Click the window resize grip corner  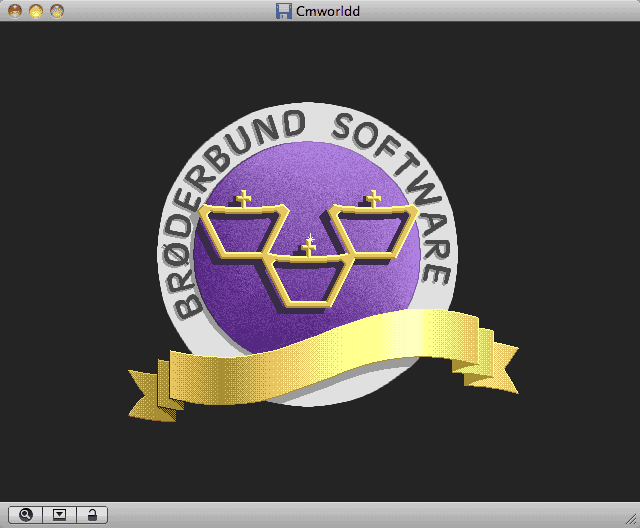click(x=631, y=519)
